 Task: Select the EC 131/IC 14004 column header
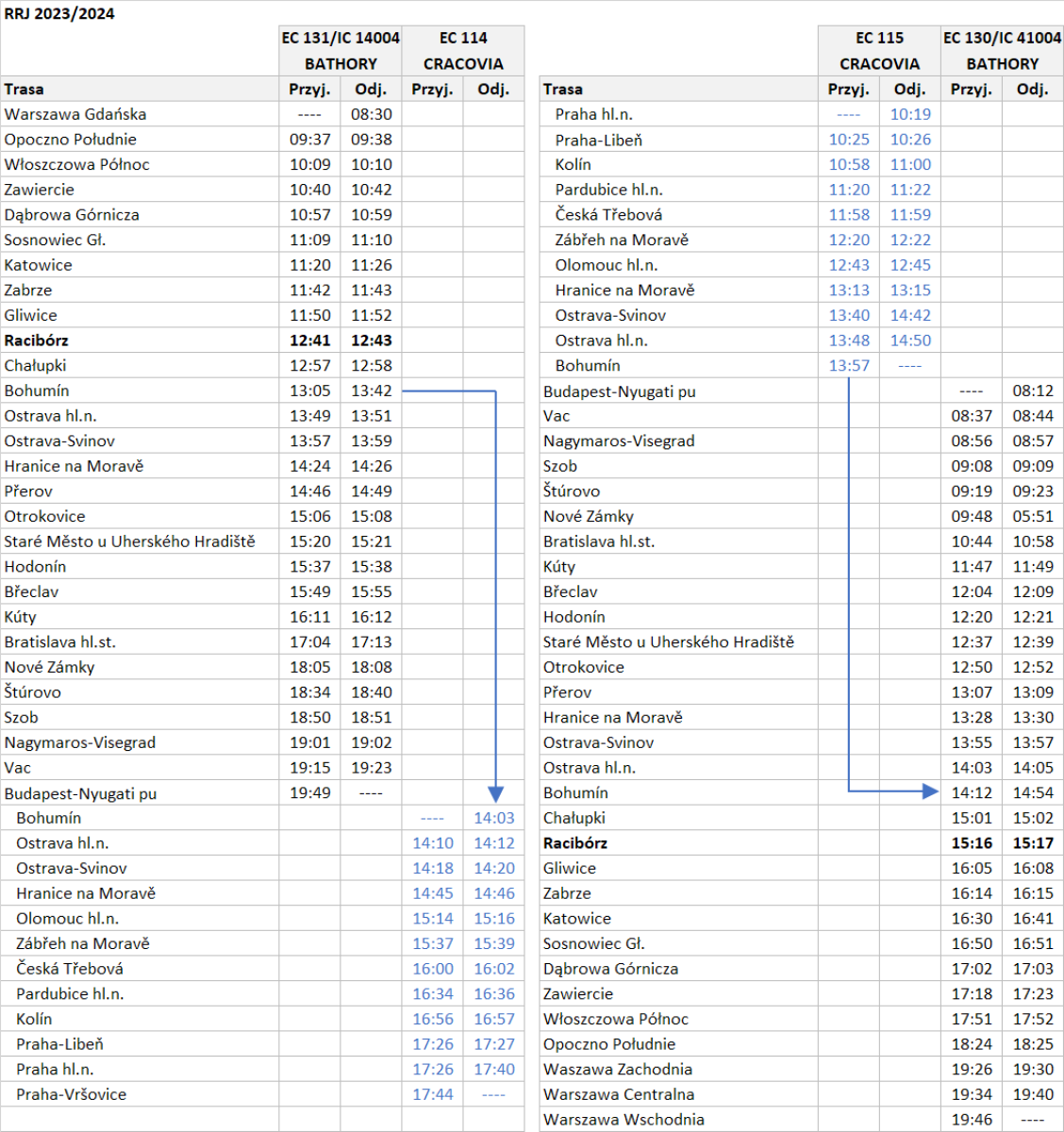(x=341, y=38)
